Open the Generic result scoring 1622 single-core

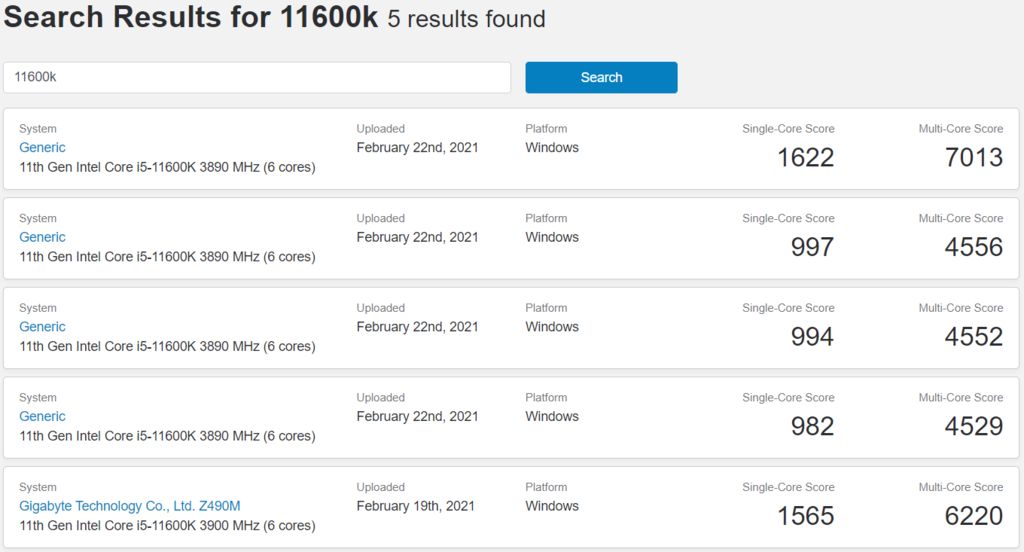pyautogui.click(x=42, y=148)
